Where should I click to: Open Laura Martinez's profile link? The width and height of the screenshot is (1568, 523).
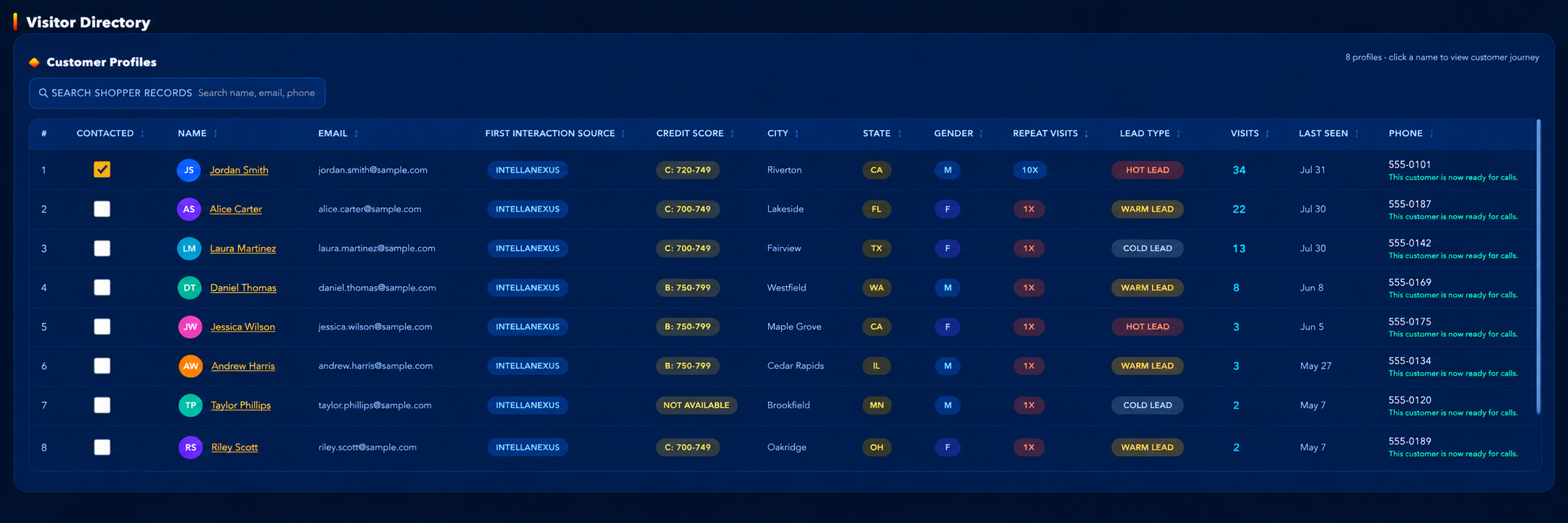pyautogui.click(x=243, y=248)
